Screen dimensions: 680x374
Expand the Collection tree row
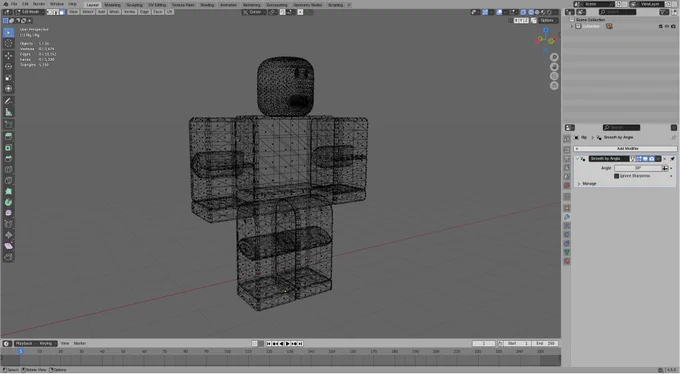click(x=572, y=26)
